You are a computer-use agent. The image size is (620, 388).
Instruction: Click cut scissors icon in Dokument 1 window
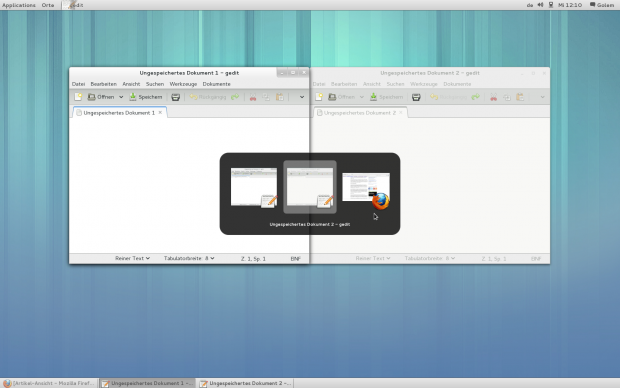tap(253, 97)
